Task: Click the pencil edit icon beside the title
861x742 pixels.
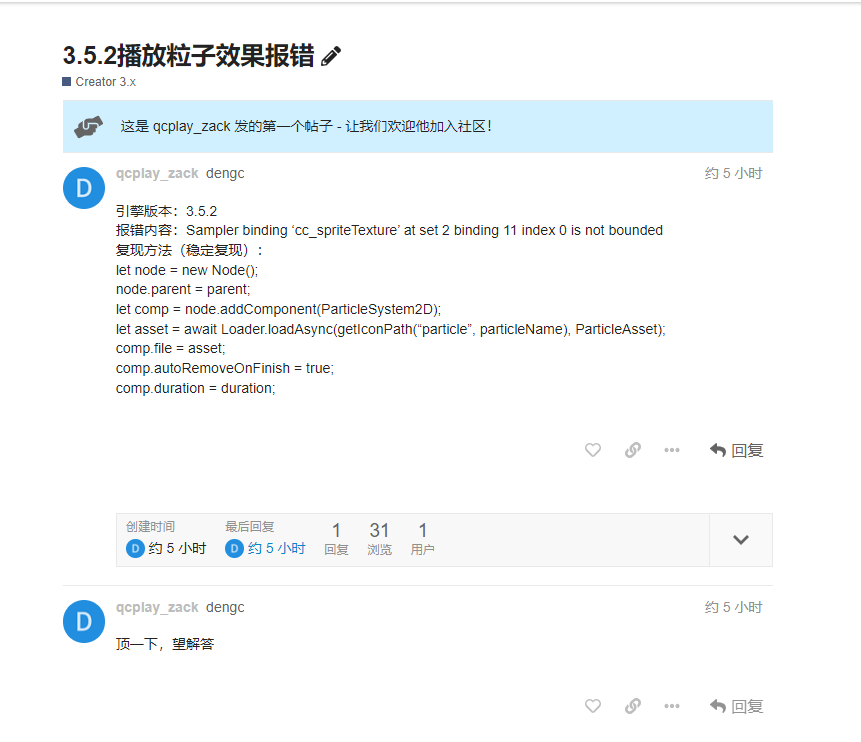Action: point(331,56)
